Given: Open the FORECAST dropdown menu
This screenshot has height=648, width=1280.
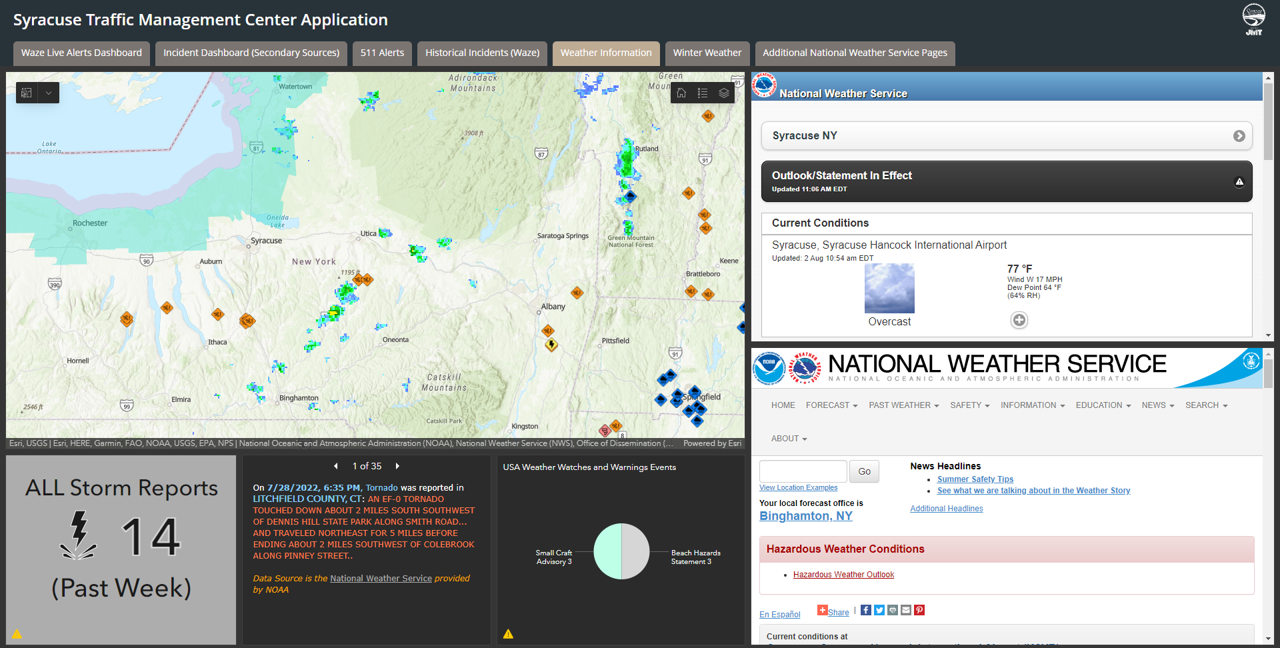Looking at the screenshot, I should (832, 405).
